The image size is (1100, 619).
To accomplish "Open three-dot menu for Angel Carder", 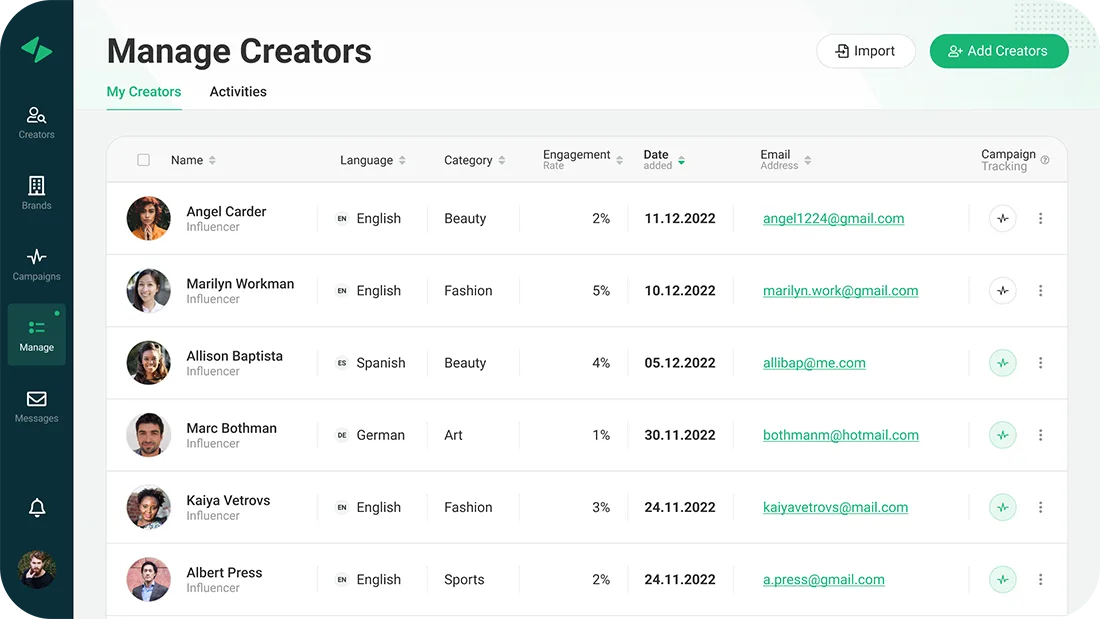I will click(1040, 219).
